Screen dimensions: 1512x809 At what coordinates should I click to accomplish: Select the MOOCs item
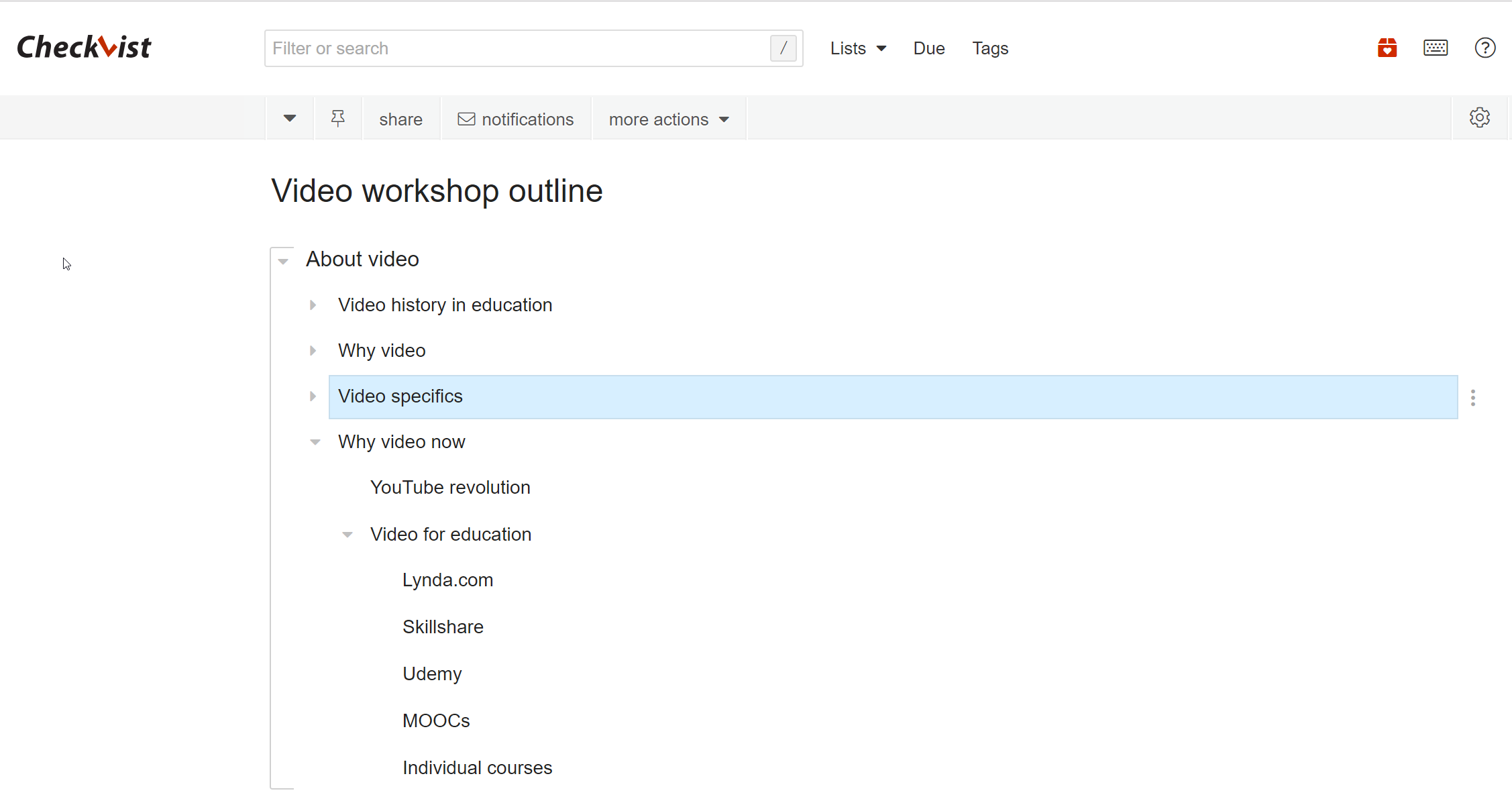436,721
